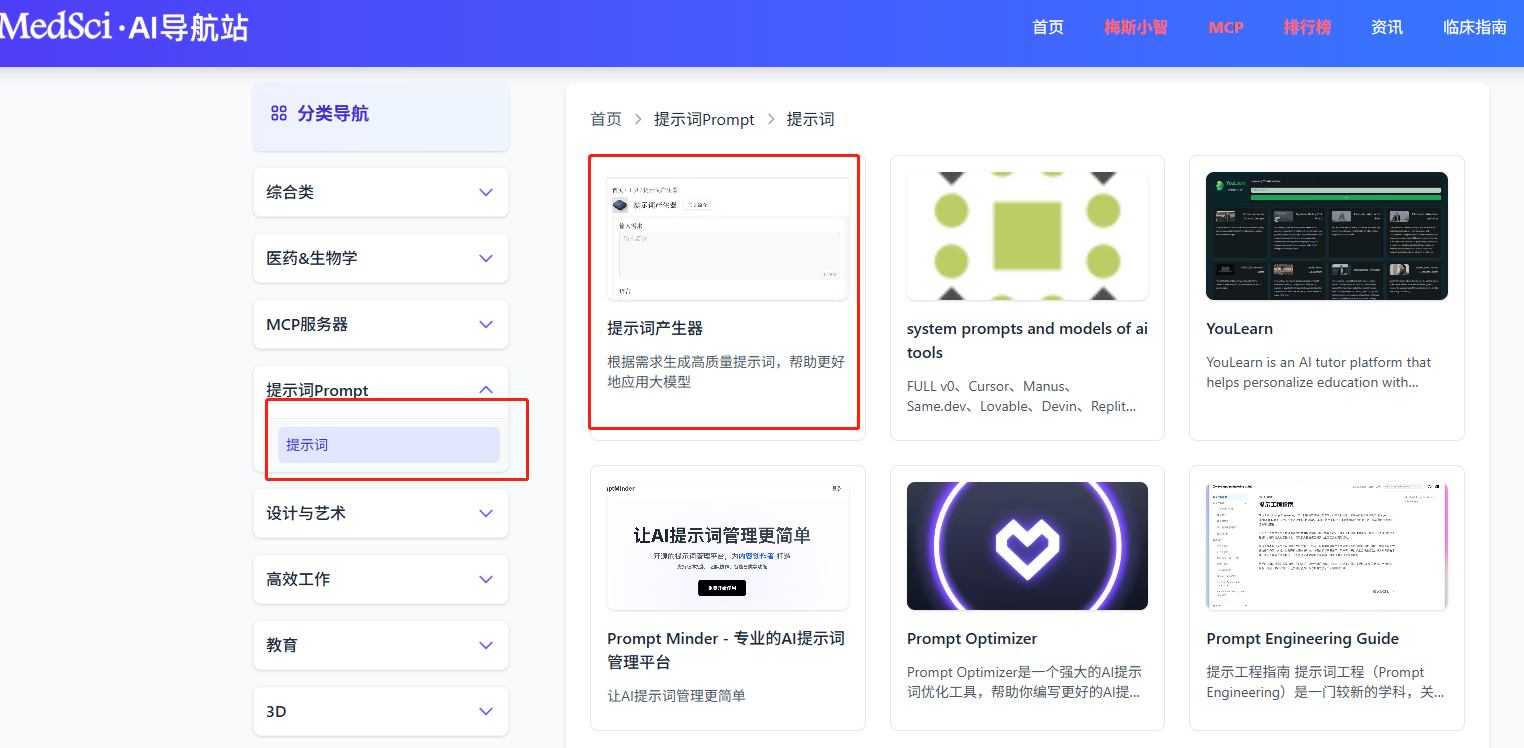Click 首页 in the breadcrumb
The image size is (1524, 748).
[606, 119]
